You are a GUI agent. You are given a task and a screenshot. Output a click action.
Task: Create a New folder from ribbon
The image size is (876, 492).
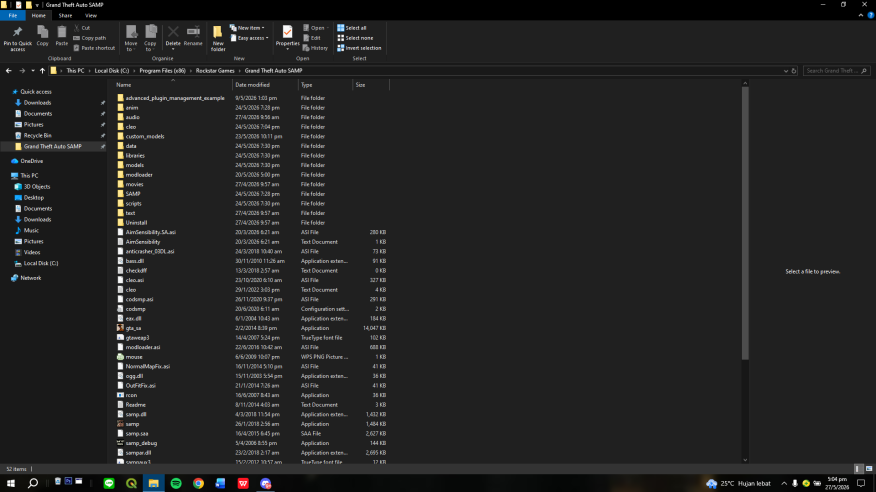coord(218,38)
